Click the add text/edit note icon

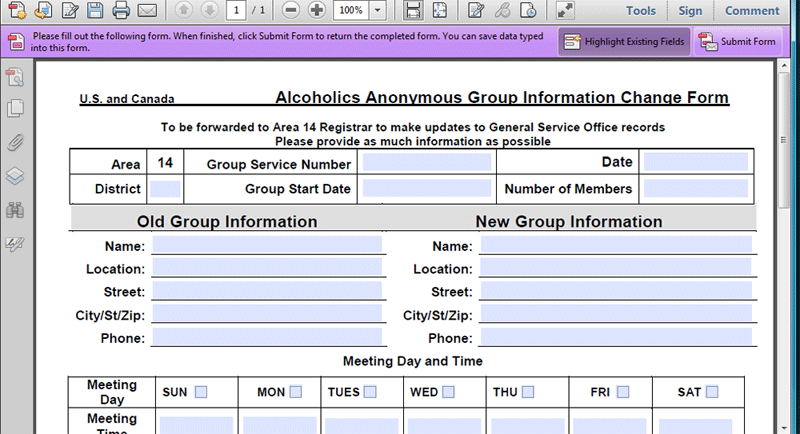point(476,10)
